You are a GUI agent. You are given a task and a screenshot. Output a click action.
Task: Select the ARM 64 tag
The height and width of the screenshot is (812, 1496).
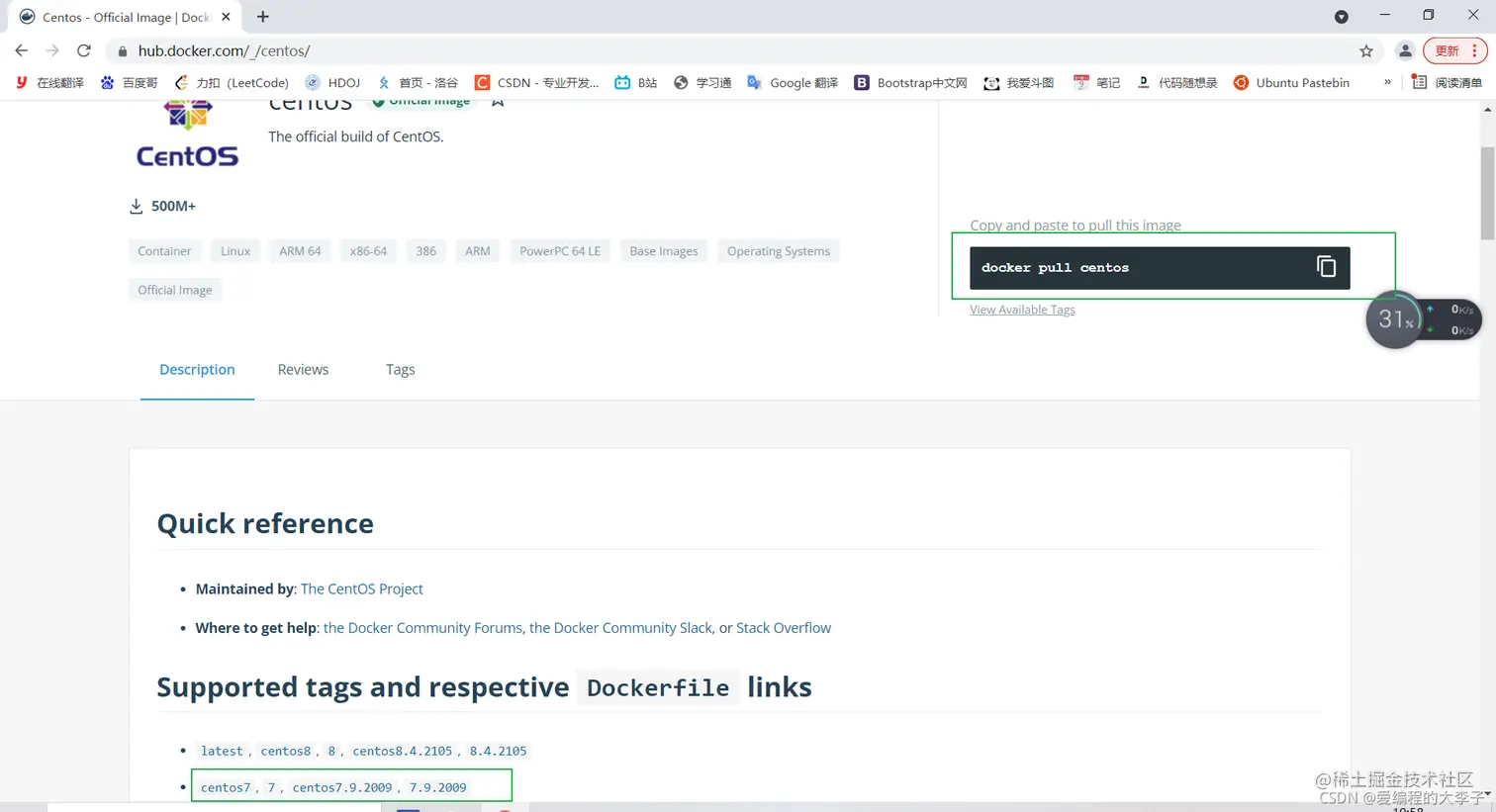coord(300,251)
